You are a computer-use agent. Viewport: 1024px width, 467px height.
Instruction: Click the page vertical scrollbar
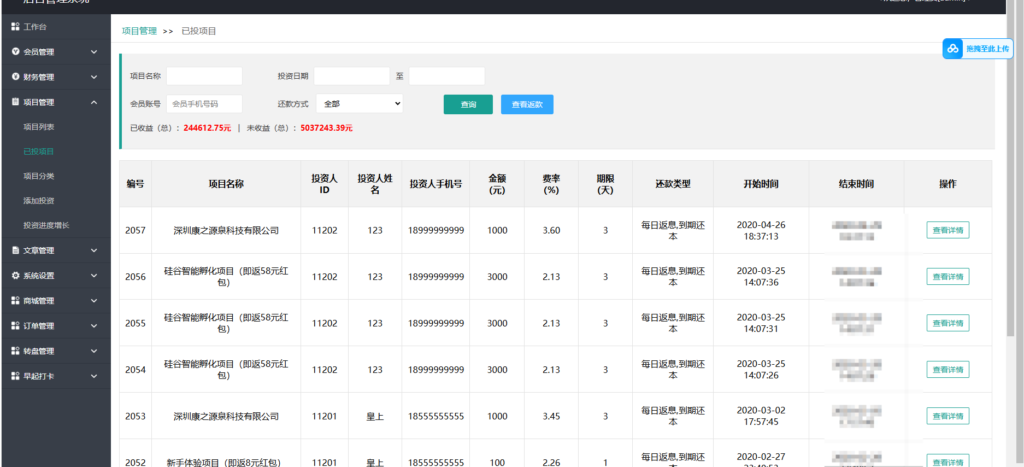pyautogui.click(x=1010, y=170)
